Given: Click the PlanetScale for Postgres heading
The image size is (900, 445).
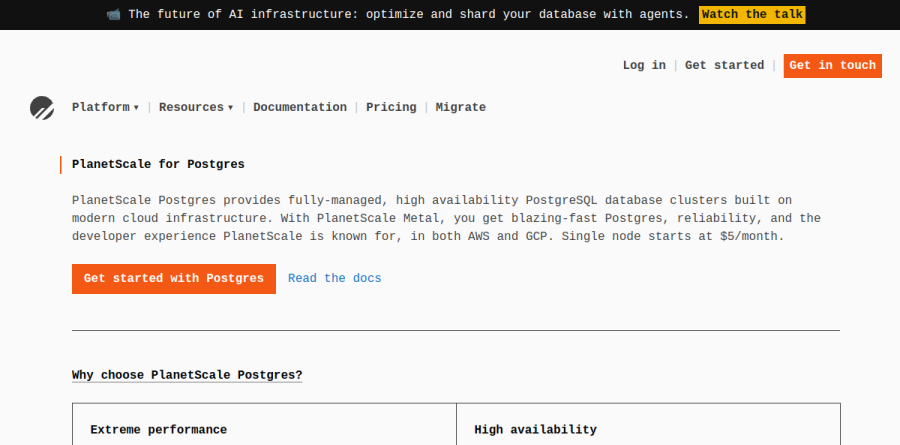Looking at the screenshot, I should tap(158, 164).
